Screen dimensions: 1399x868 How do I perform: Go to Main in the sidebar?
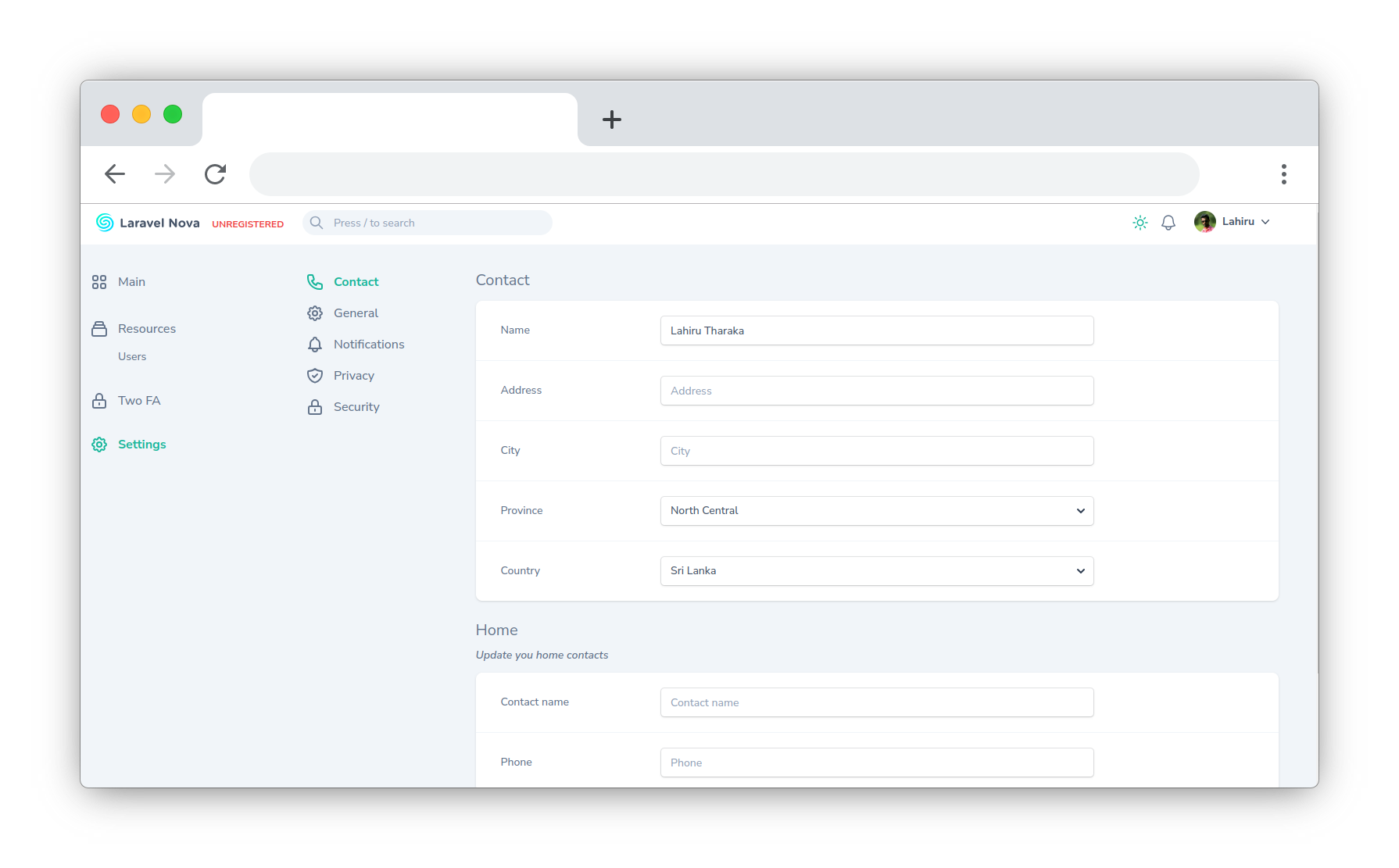[x=131, y=282]
